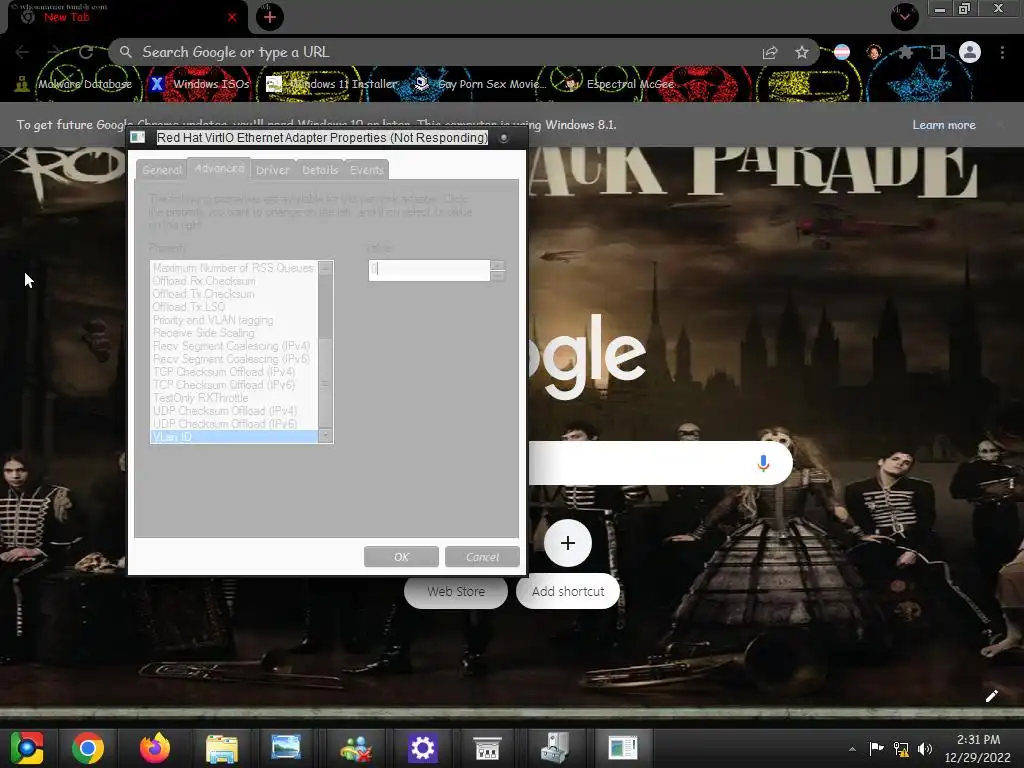Image resolution: width=1024 pixels, height=768 pixels.
Task: Open the Extensions puzzle piece menu
Action: pyautogui.click(x=906, y=52)
